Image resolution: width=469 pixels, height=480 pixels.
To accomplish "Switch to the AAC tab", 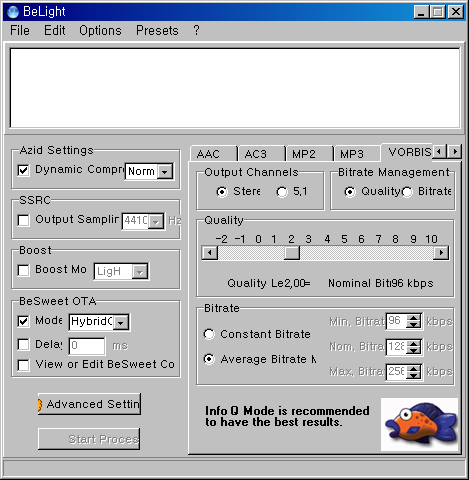I will click(x=213, y=154).
